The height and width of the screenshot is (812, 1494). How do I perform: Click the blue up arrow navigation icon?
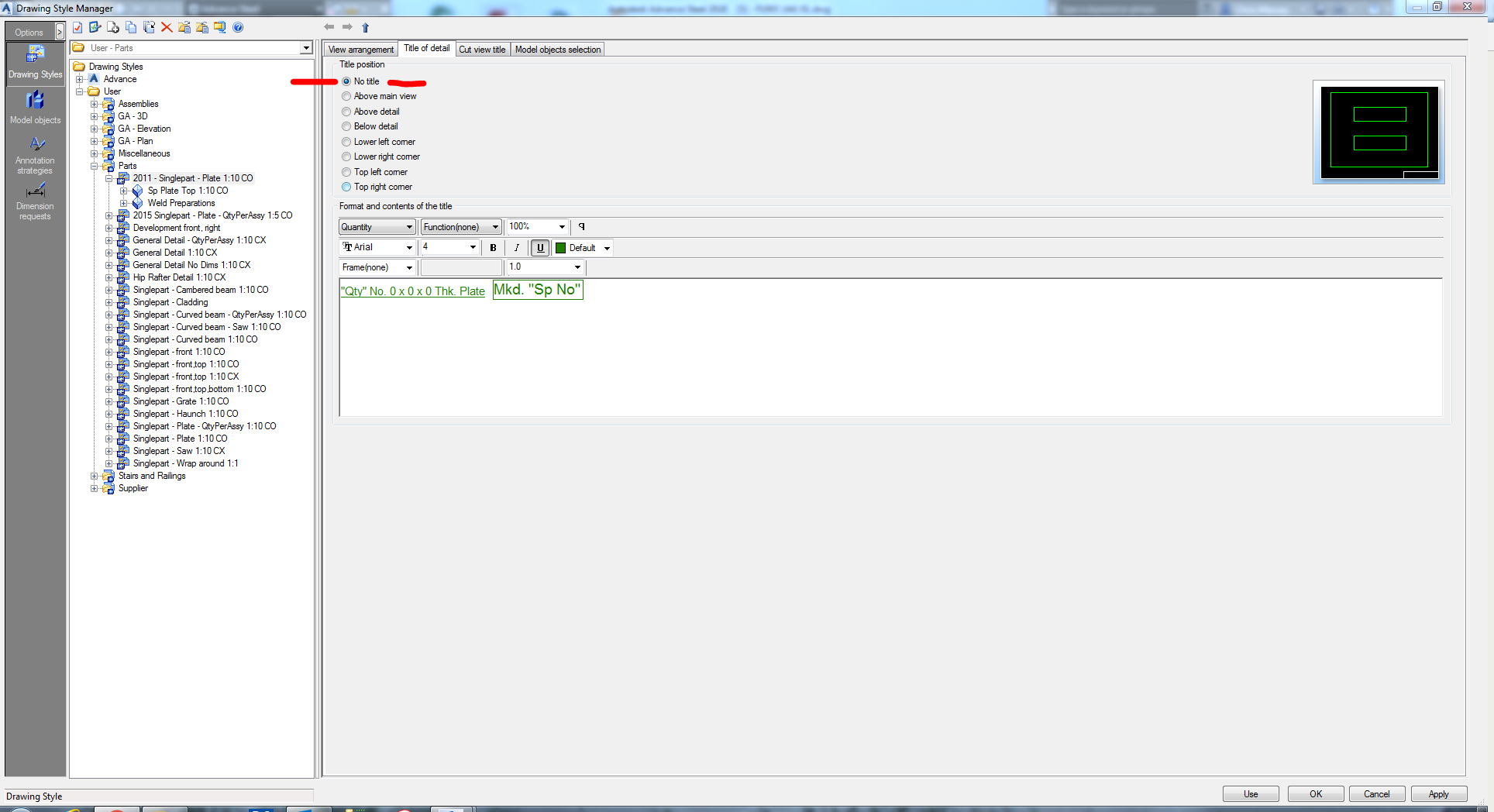tap(366, 27)
